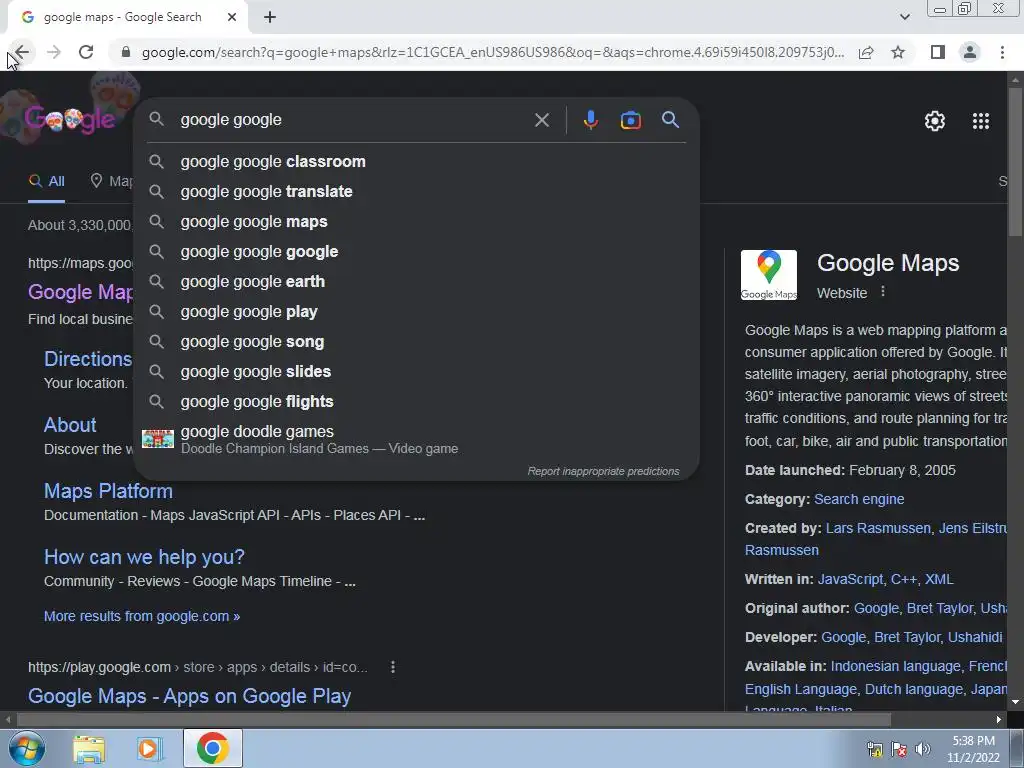Launch Windows Media Player from taskbar
Image resolution: width=1024 pixels, height=768 pixels.
pos(149,749)
